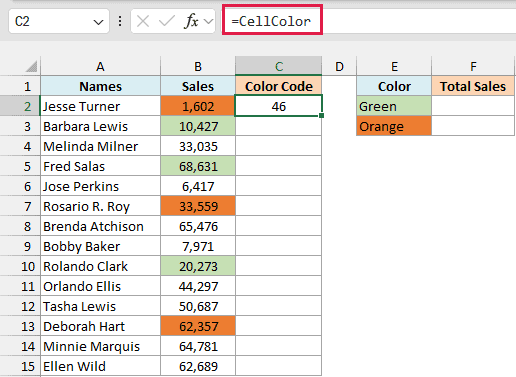Click the Cancel (X) formula bar icon
Viewport: 516px width, 377px height.
click(143, 21)
